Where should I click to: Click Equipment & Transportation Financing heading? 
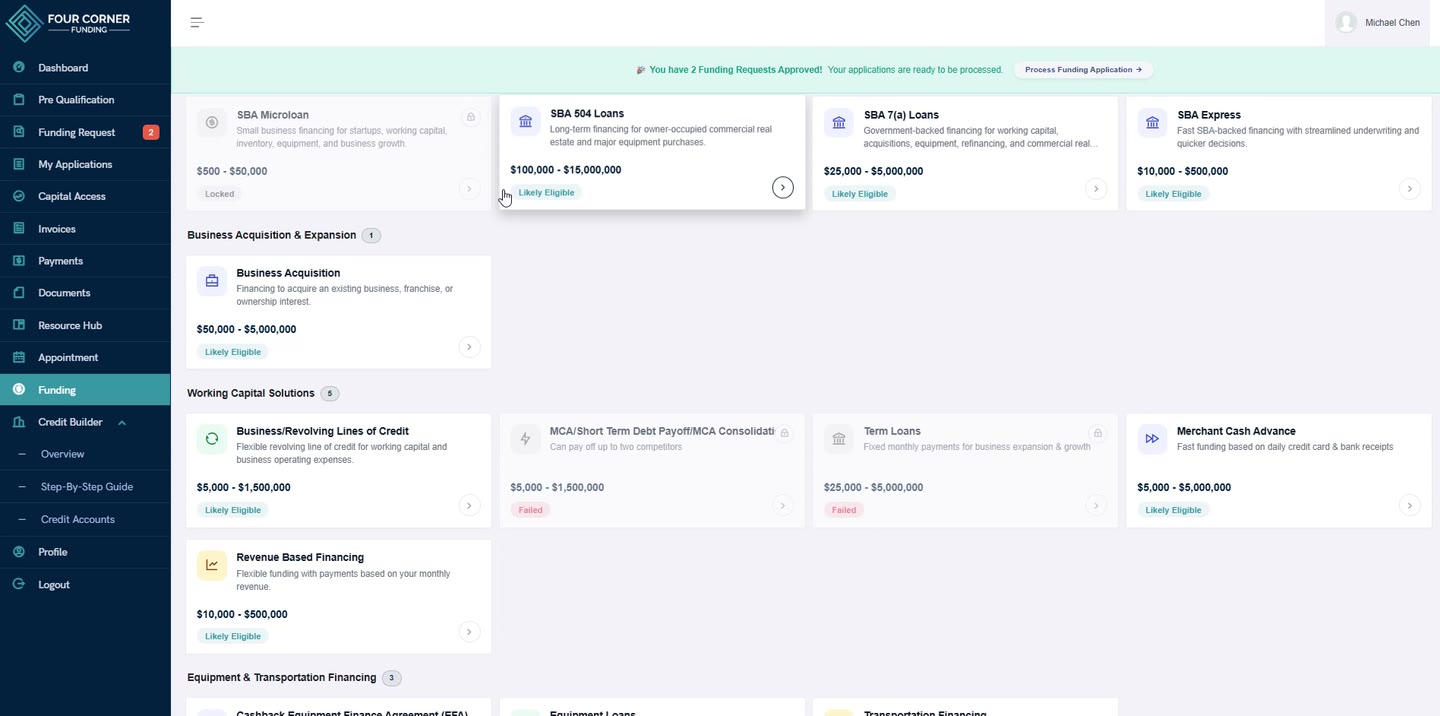pos(282,677)
